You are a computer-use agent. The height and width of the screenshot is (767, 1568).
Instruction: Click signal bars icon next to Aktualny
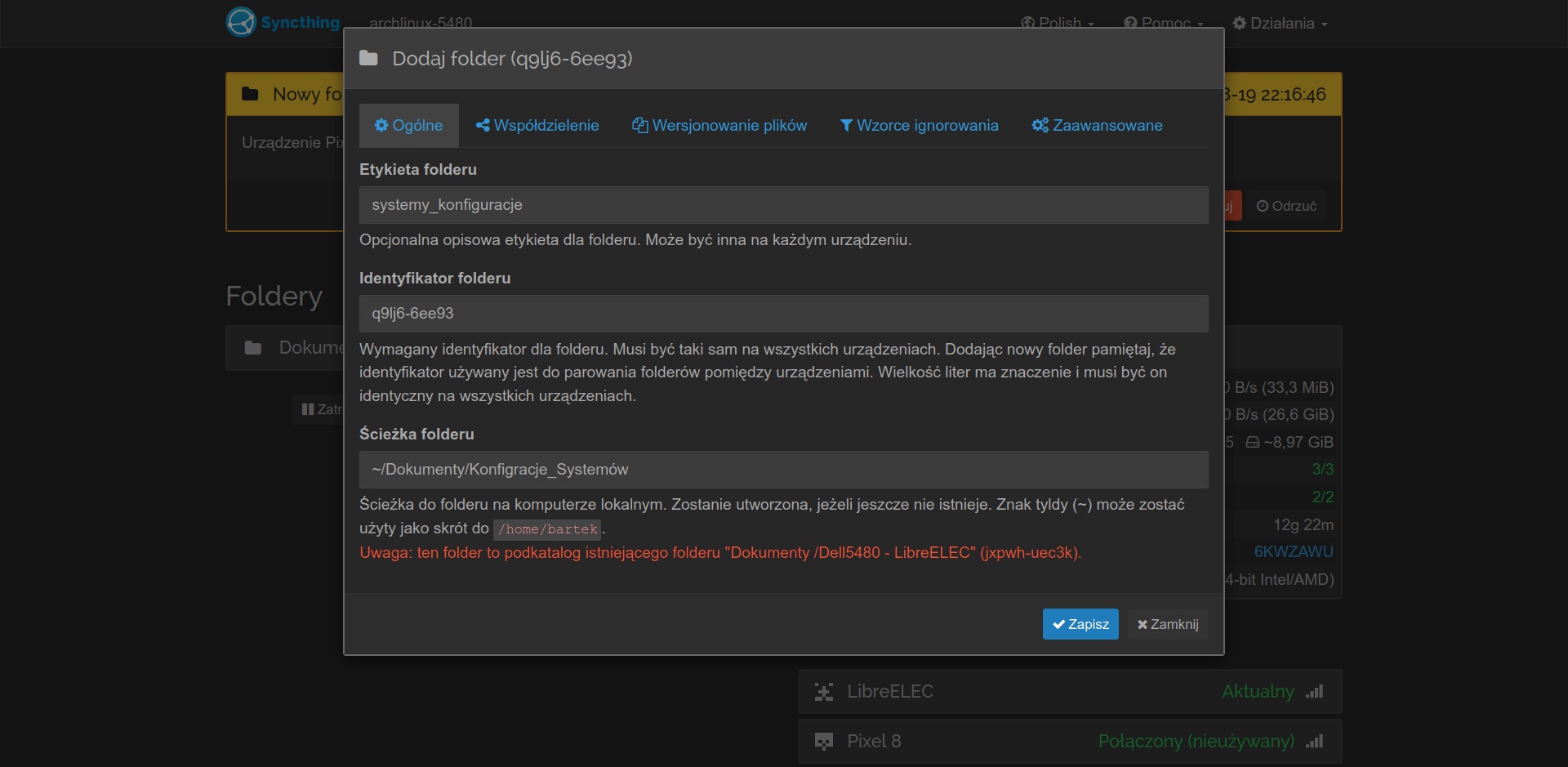1314,692
